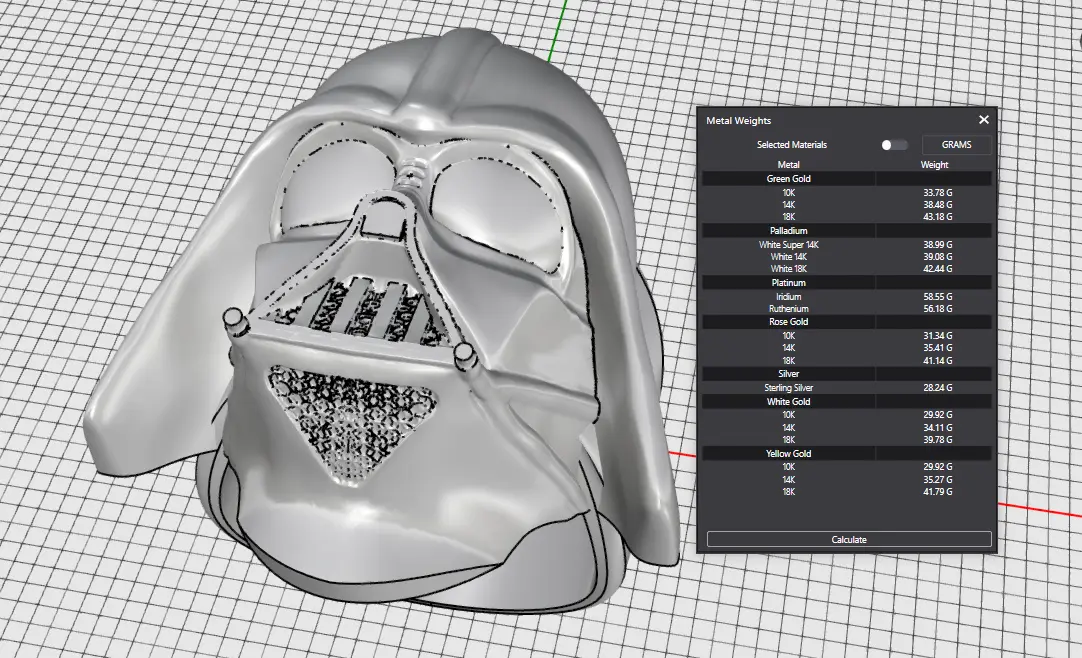Click the Metal column header
1082x658 pixels.
pos(789,165)
